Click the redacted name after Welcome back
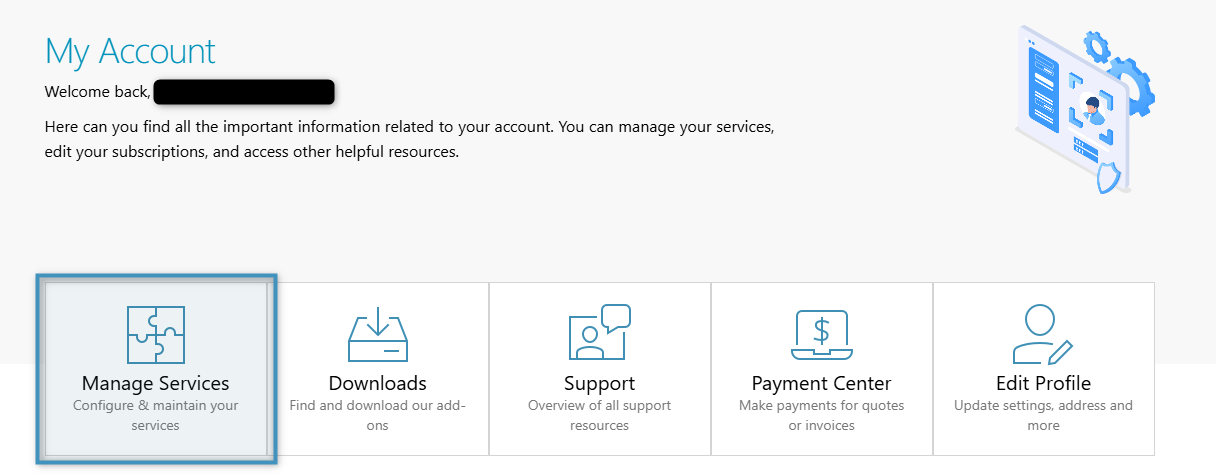The width and height of the screenshot is (1216, 475). tap(244, 92)
